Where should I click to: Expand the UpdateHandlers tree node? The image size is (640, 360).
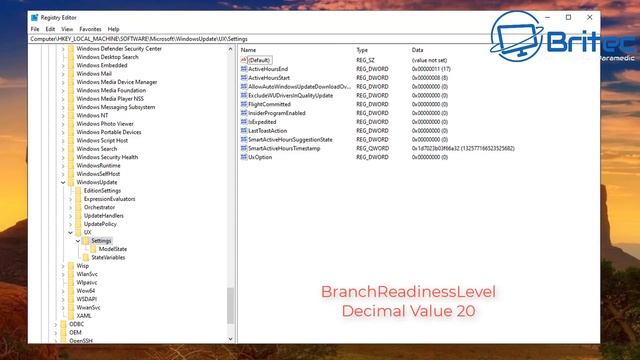(71, 216)
